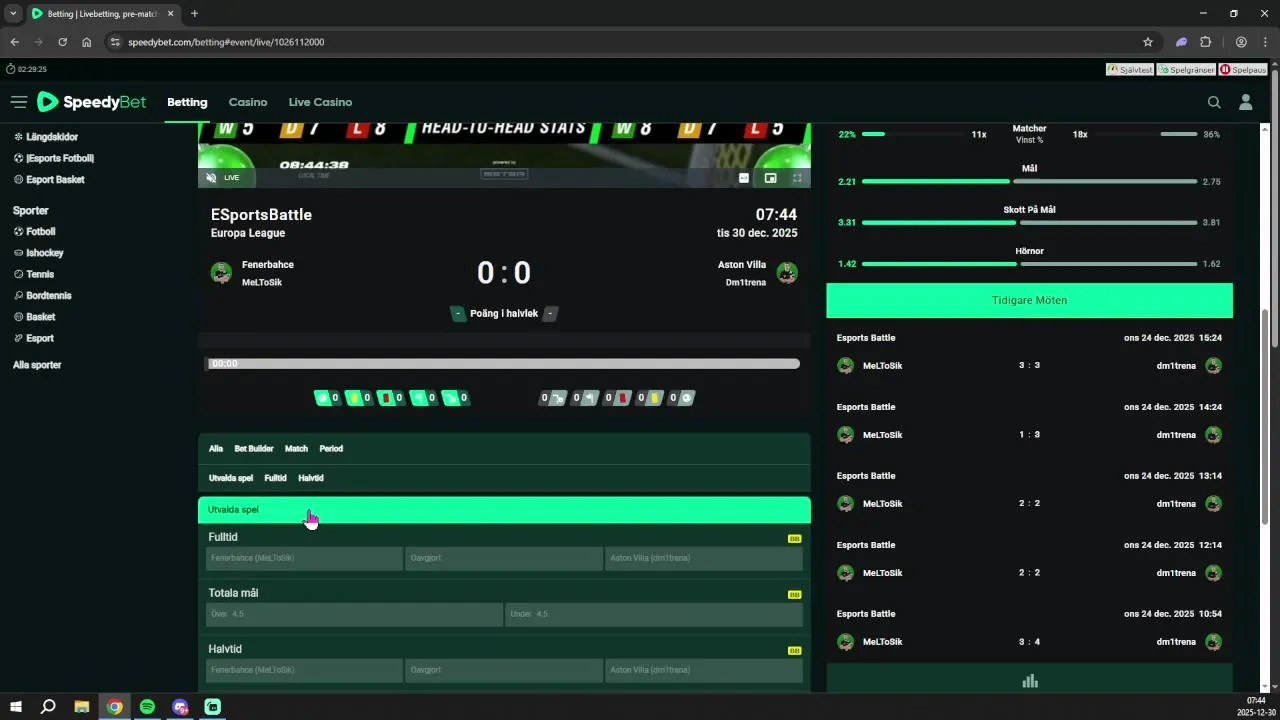Viewport: 1280px width, 720px height.
Task: Select the Bet Builder market filter
Action: 254,449
